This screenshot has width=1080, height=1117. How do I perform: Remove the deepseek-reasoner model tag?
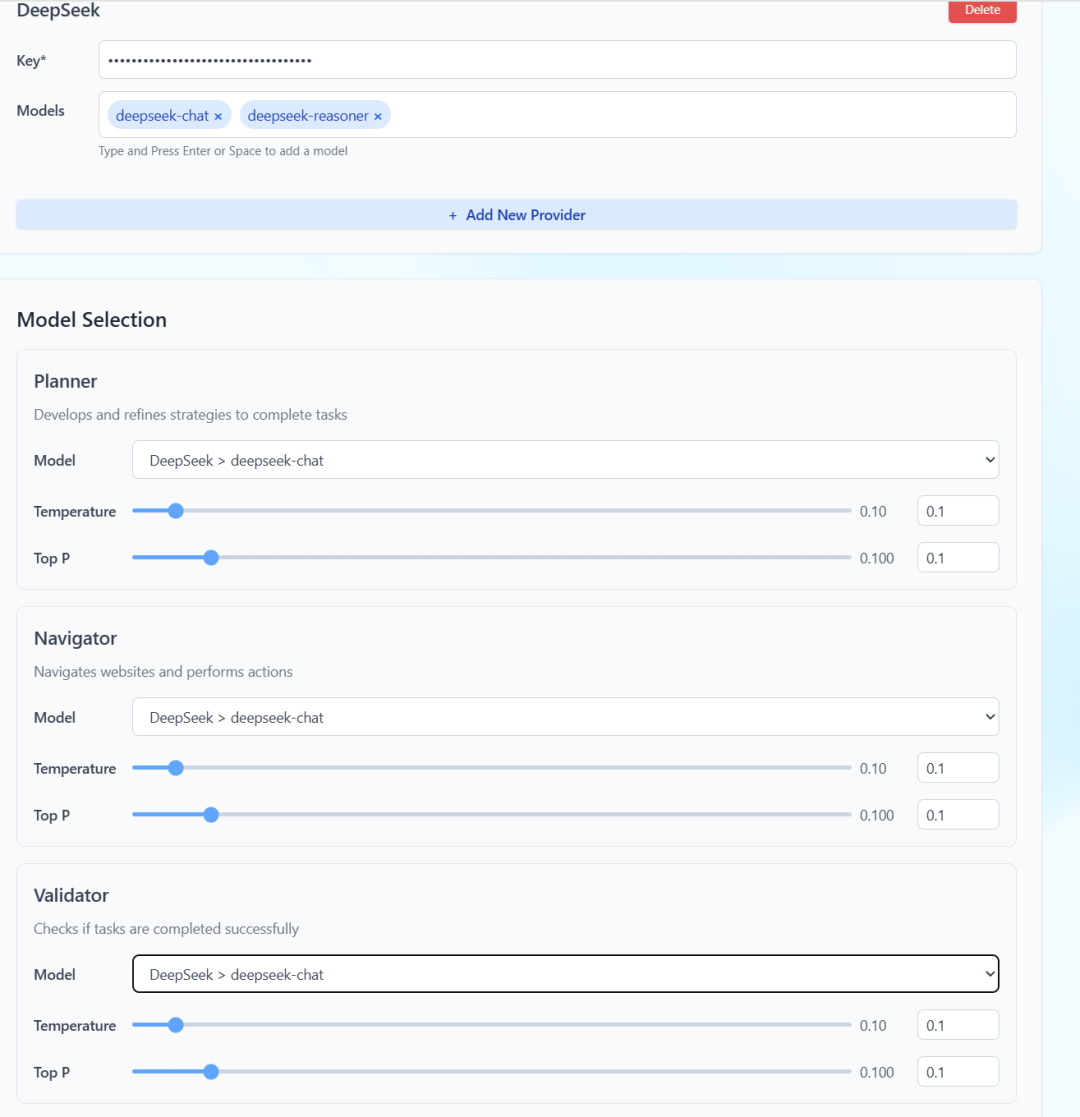[378, 116]
